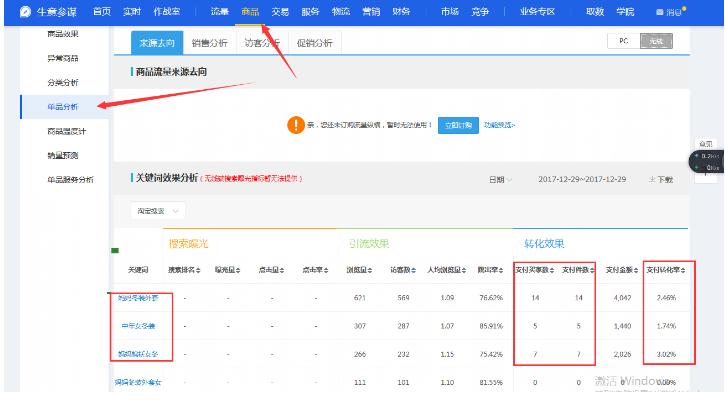Click the 生意参谋 logo icon
The image size is (725, 404).
coord(25,12)
